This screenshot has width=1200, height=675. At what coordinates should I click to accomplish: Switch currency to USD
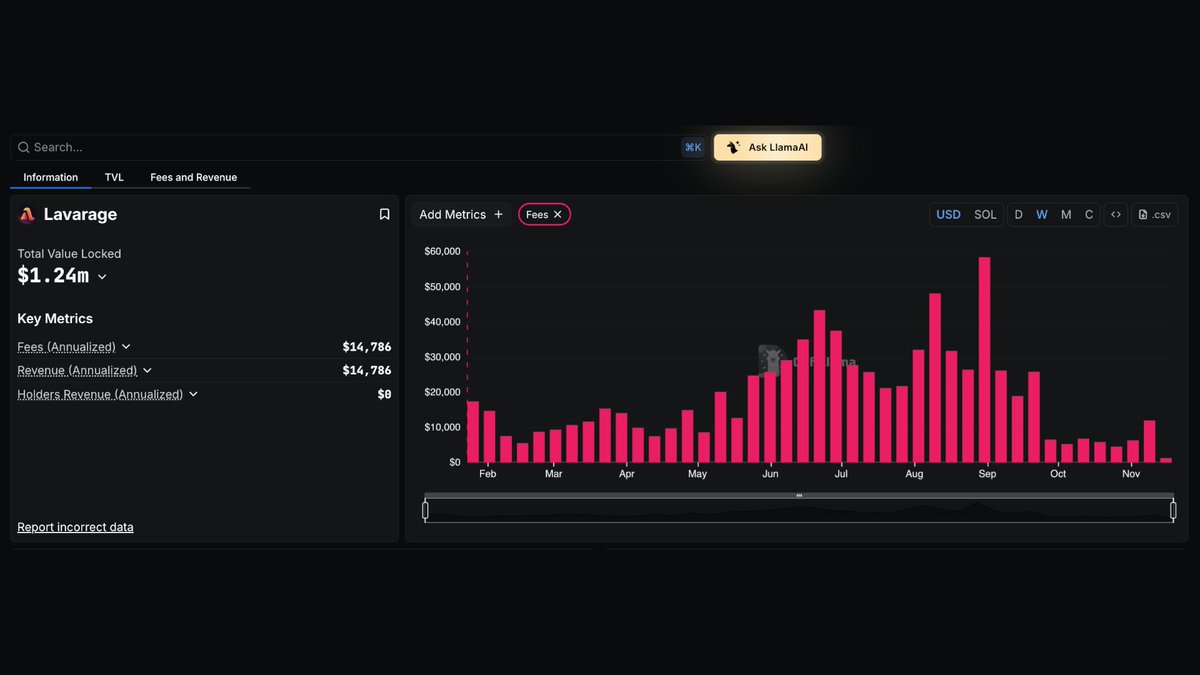click(x=948, y=214)
